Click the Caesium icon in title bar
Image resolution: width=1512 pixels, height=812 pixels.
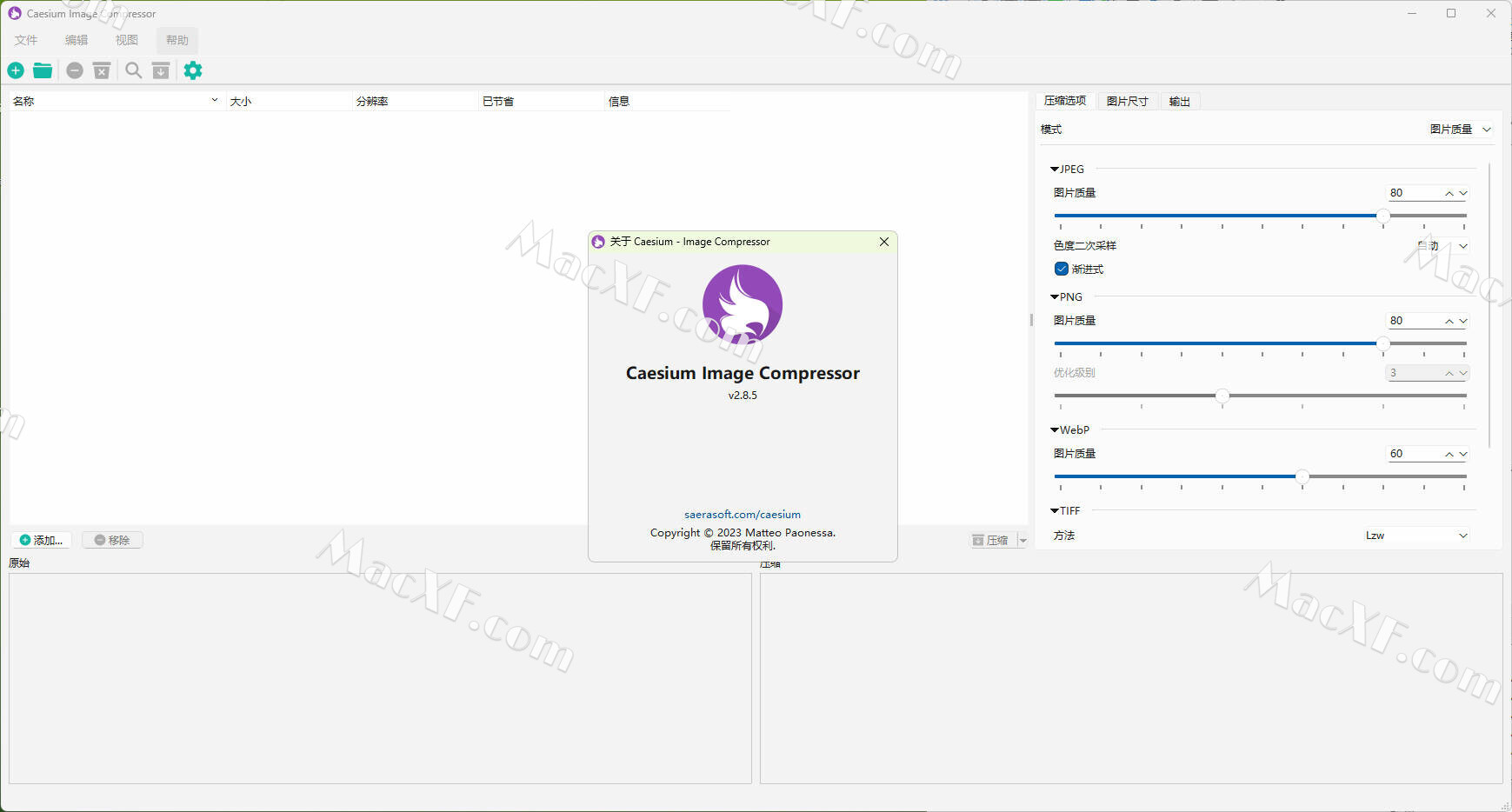(x=15, y=13)
